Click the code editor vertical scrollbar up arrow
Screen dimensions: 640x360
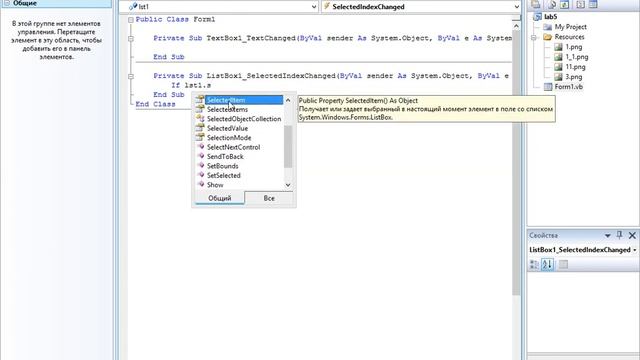coord(516,26)
